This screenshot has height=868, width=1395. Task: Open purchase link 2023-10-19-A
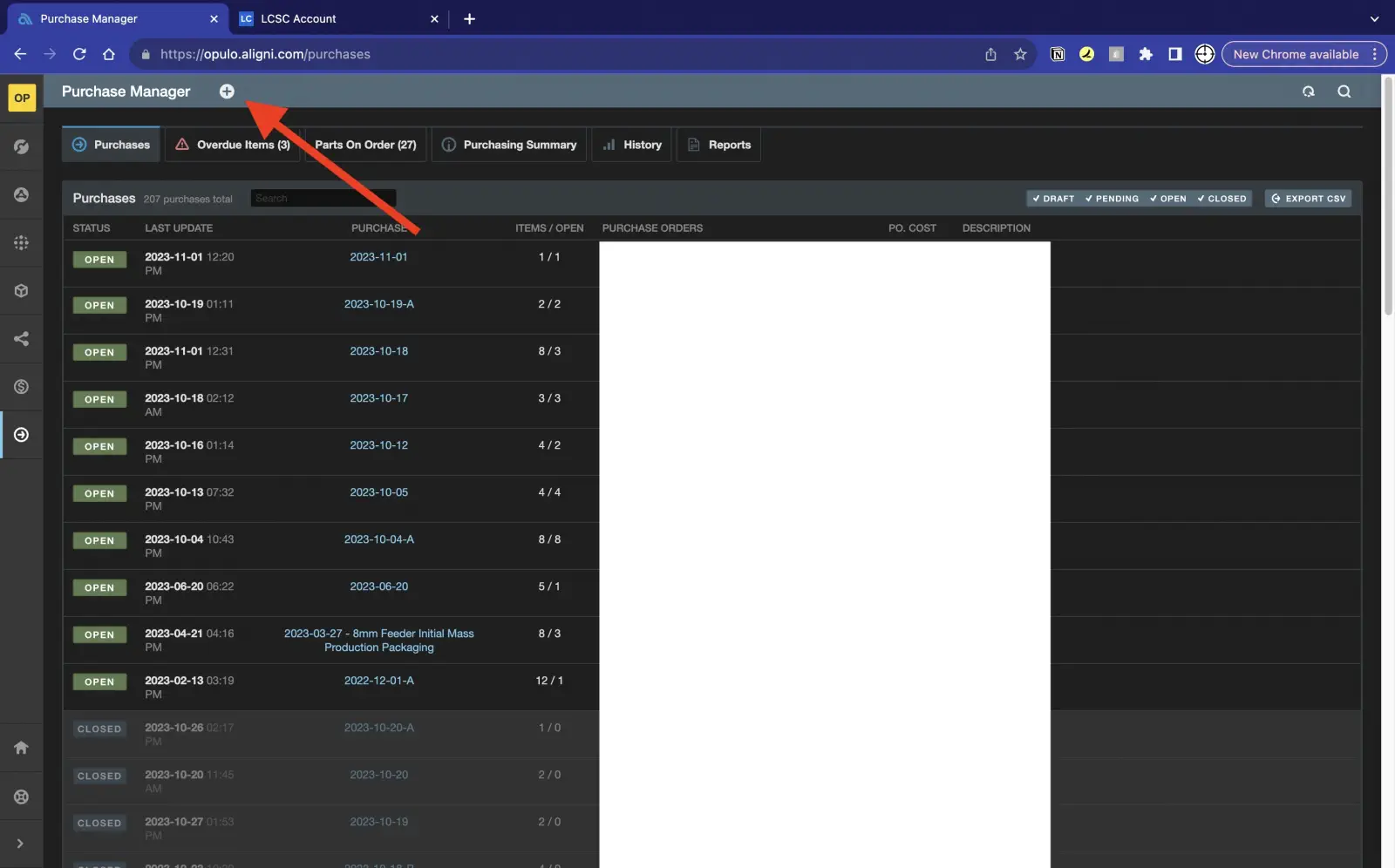(378, 304)
